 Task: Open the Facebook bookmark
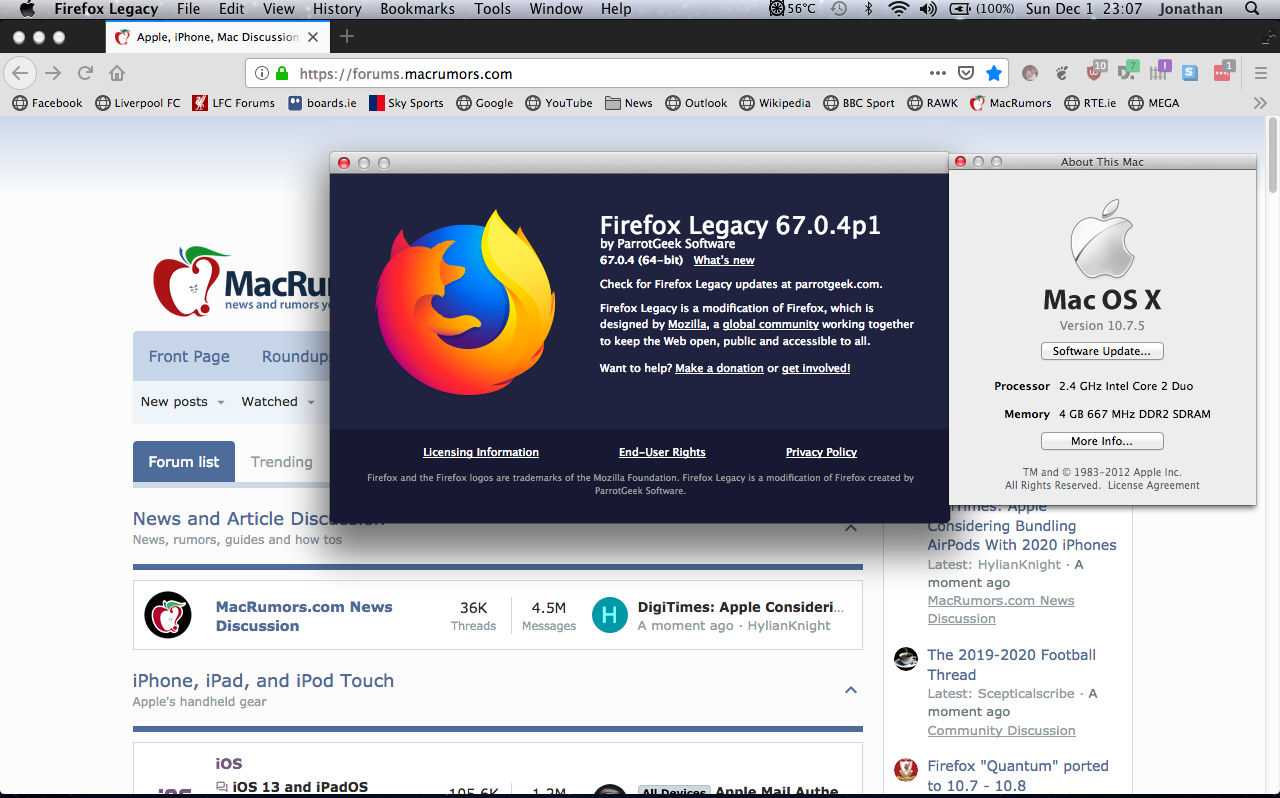coord(47,103)
